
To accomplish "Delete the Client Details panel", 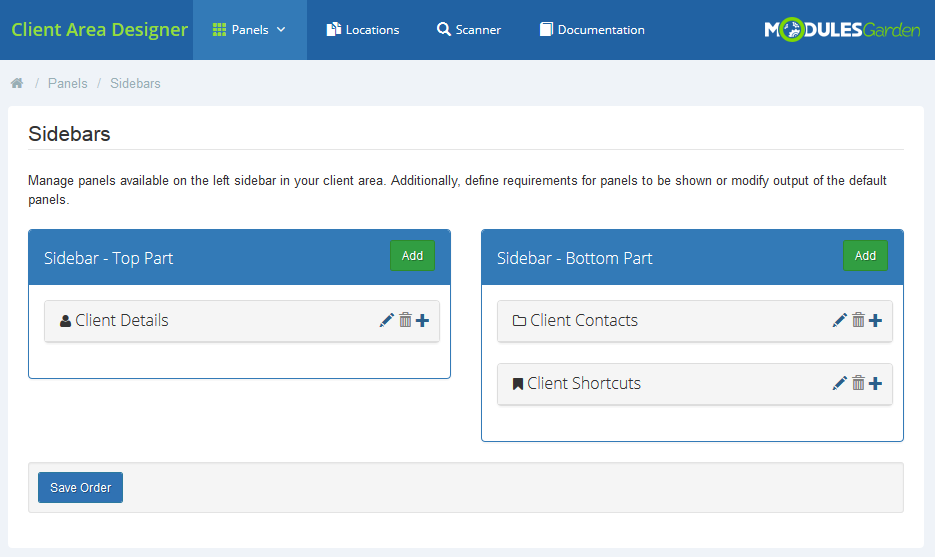I will pyautogui.click(x=405, y=320).
